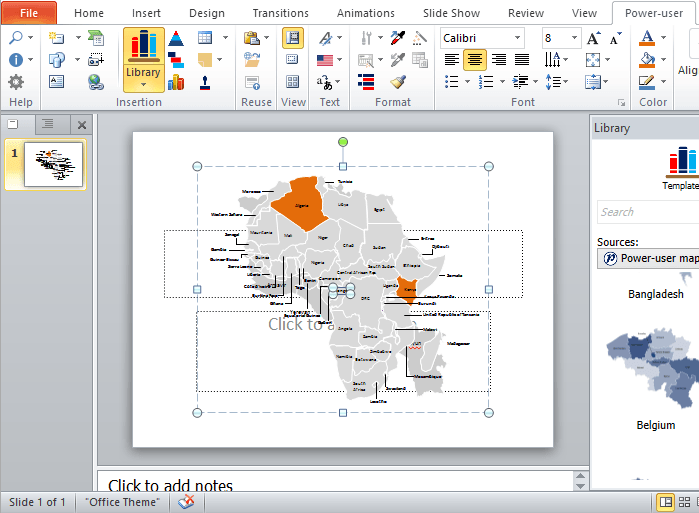
Task: Open outline pen color picker
Action: (647, 82)
